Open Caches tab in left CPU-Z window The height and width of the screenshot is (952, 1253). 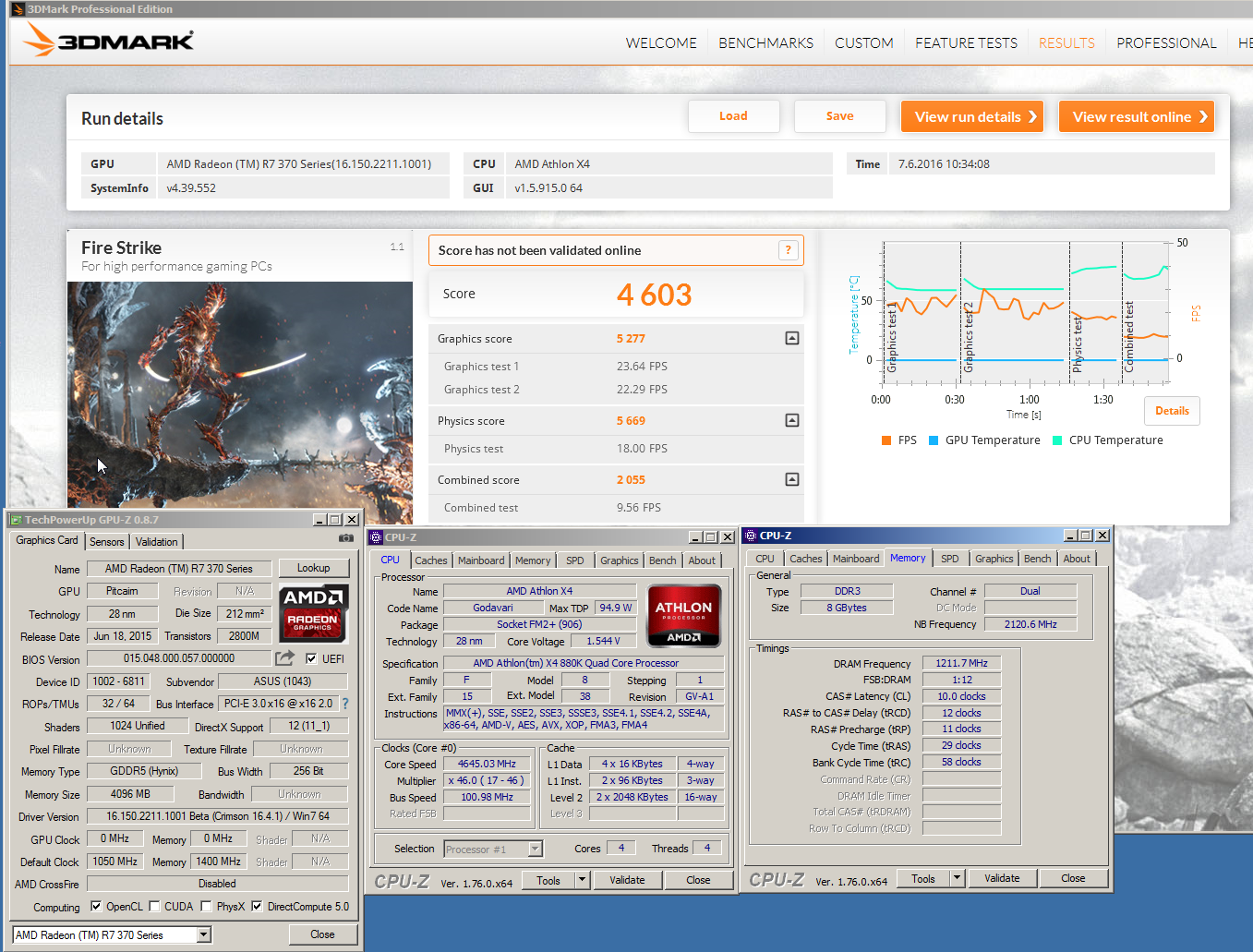coord(430,560)
